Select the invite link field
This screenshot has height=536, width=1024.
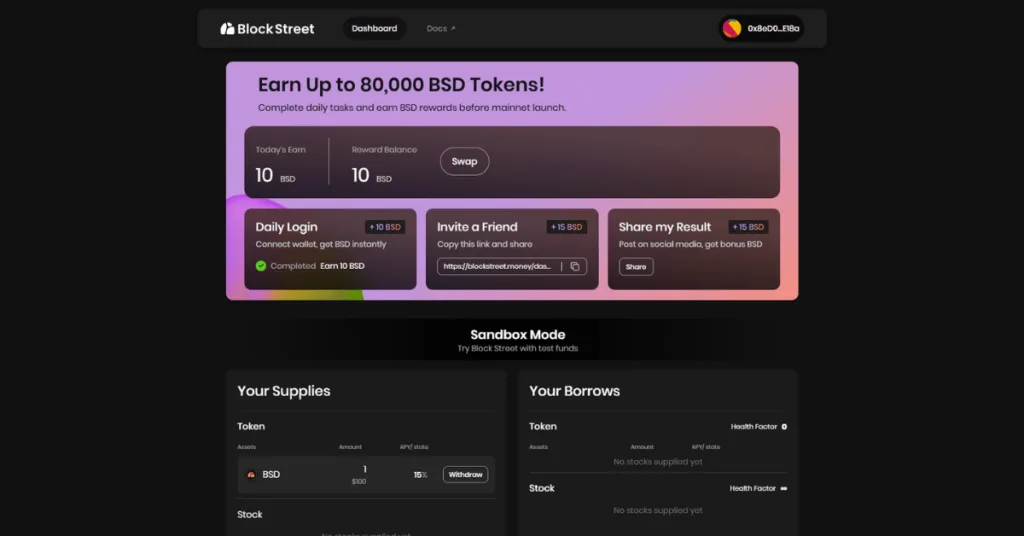[x=512, y=266]
